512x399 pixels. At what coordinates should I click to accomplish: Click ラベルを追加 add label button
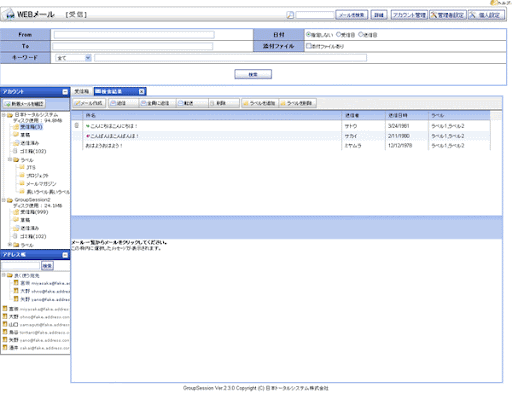pyautogui.click(x=260, y=103)
